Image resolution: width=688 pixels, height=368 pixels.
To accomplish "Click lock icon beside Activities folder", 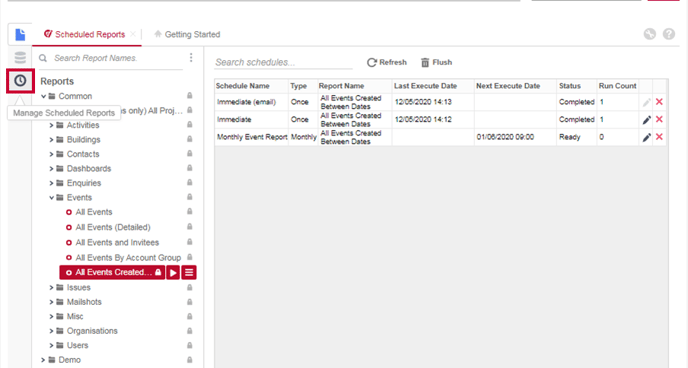I will [190, 125].
